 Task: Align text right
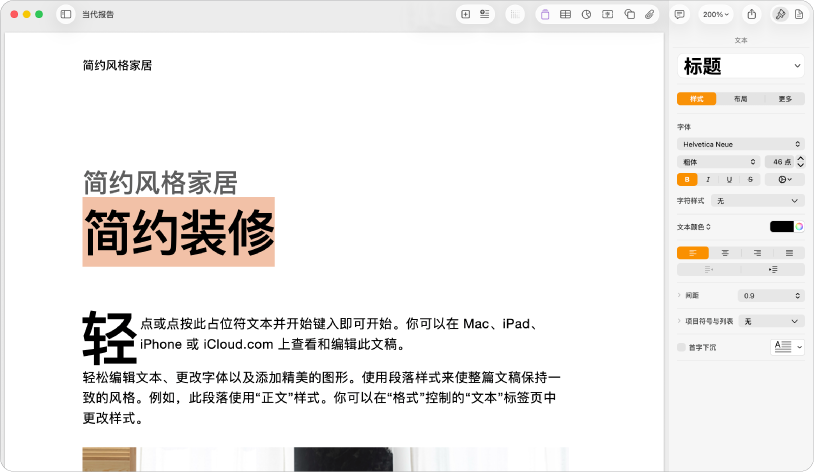(x=757, y=253)
